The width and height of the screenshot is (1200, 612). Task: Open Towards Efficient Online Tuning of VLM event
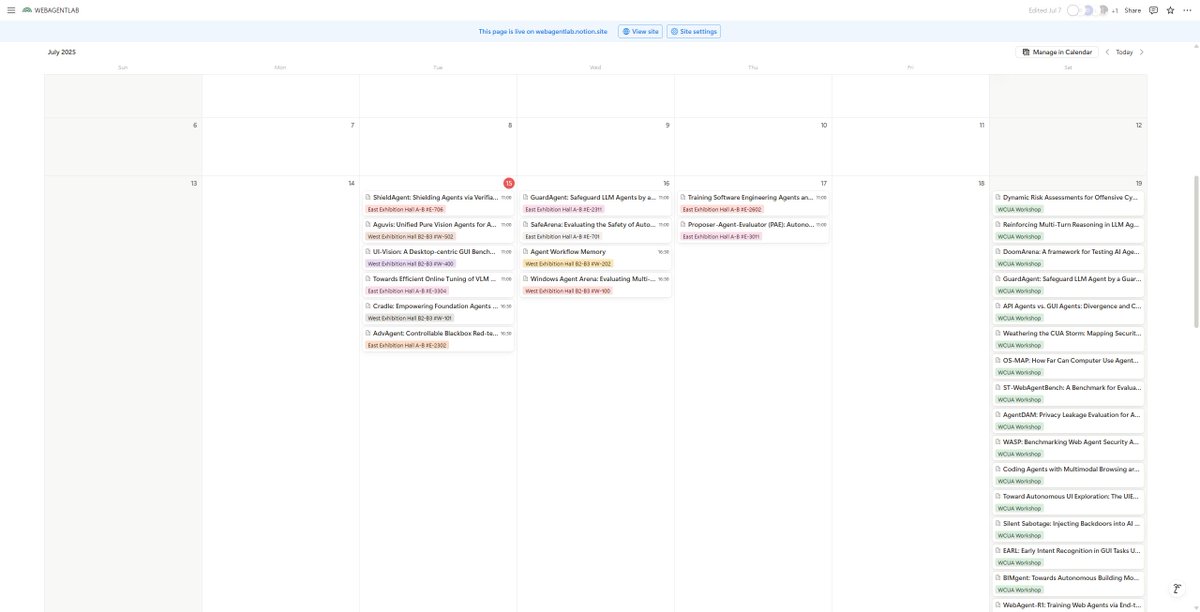click(x=438, y=283)
